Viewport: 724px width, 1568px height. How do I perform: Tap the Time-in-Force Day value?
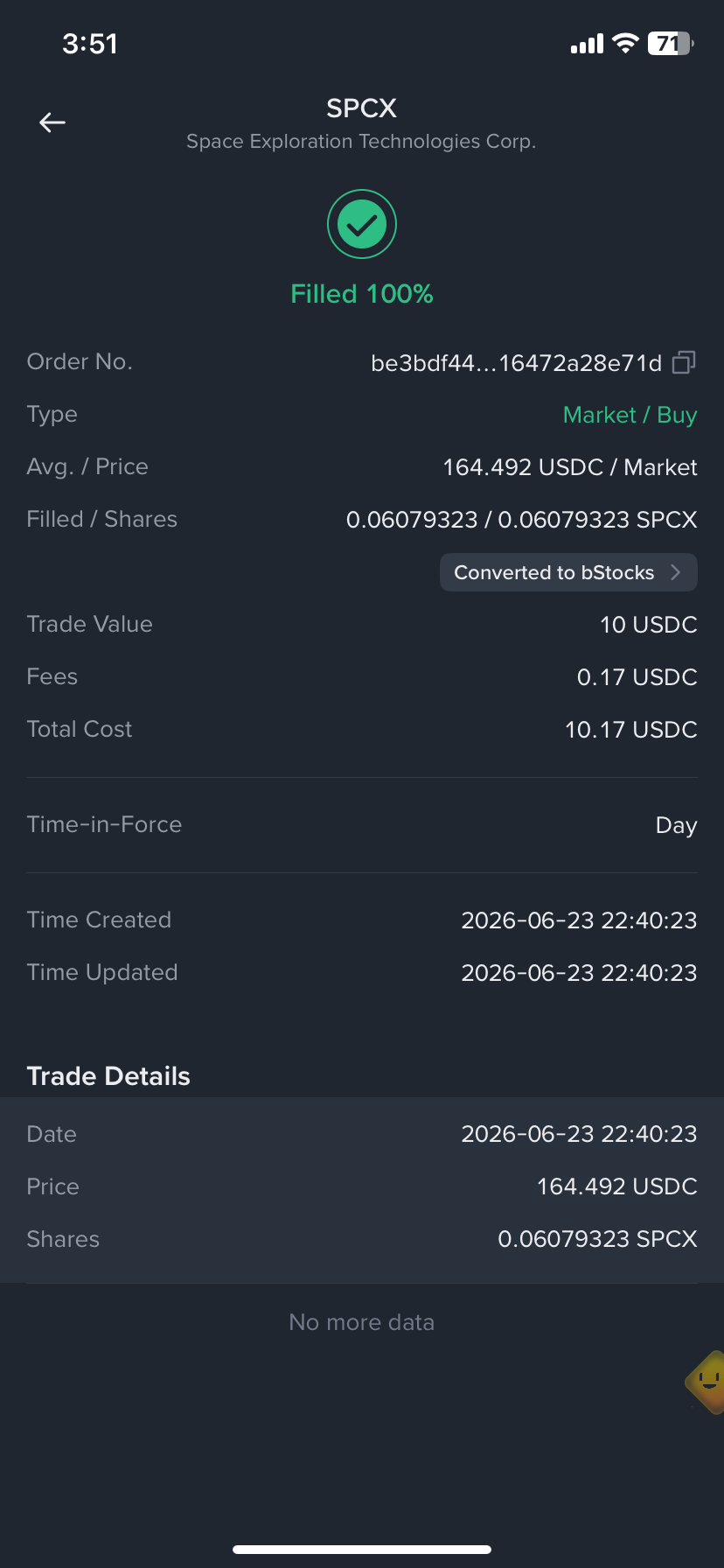pyautogui.click(x=677, y=825)
